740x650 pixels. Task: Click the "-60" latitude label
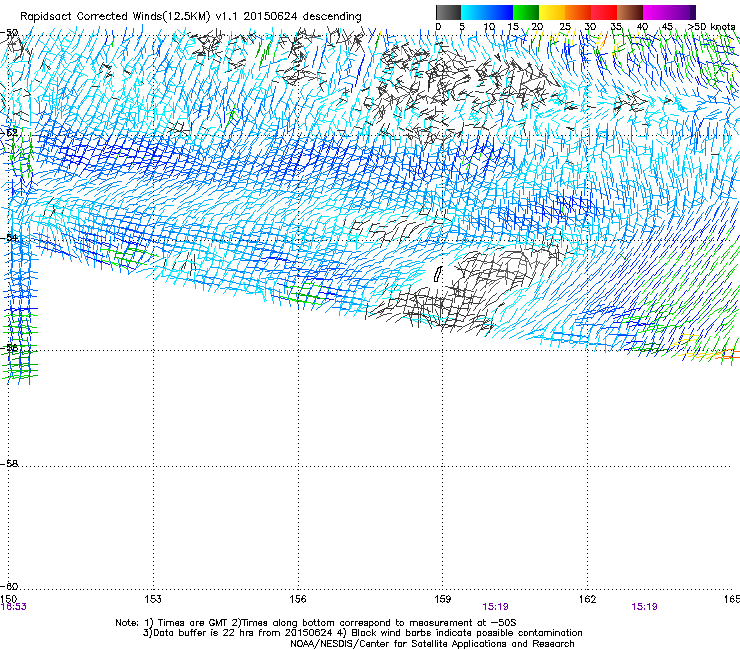coord(9,586)
